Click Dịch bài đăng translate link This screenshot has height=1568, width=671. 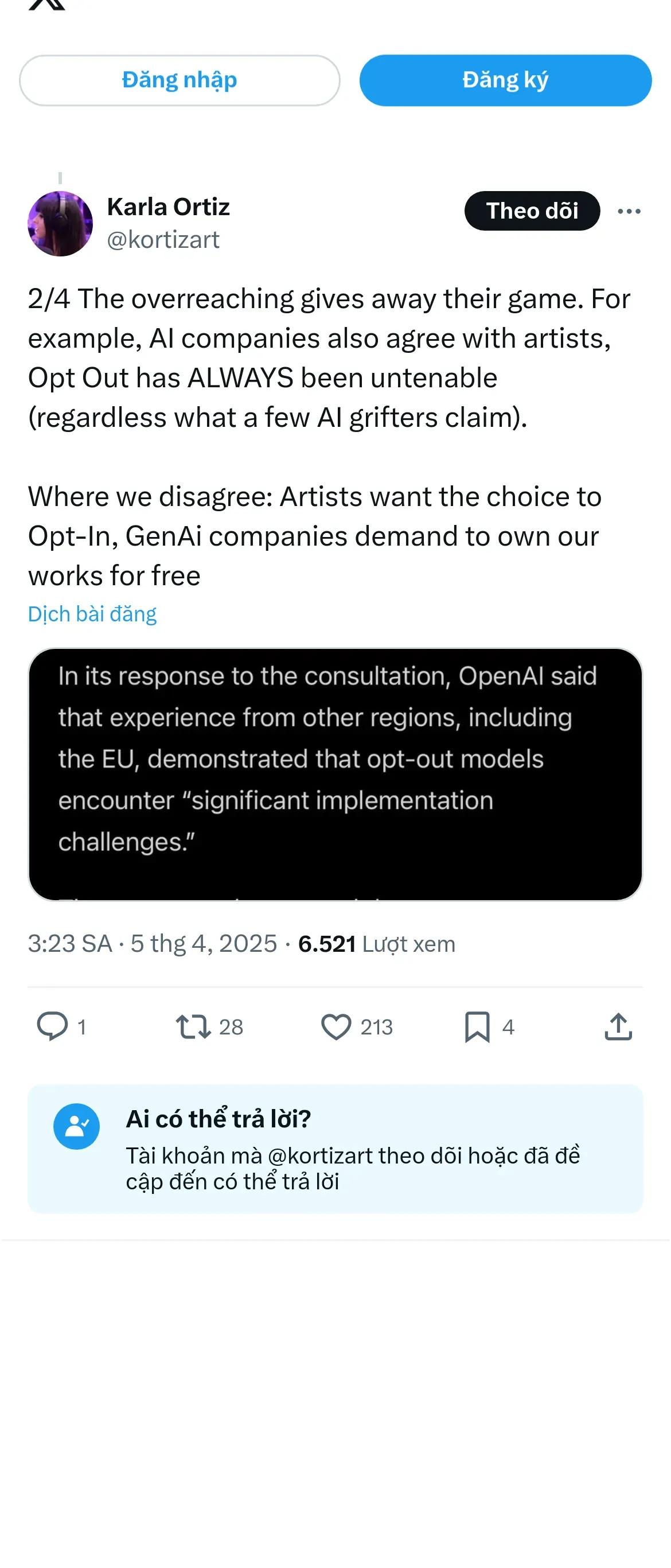pyautogui.click(x=92, y=614)
